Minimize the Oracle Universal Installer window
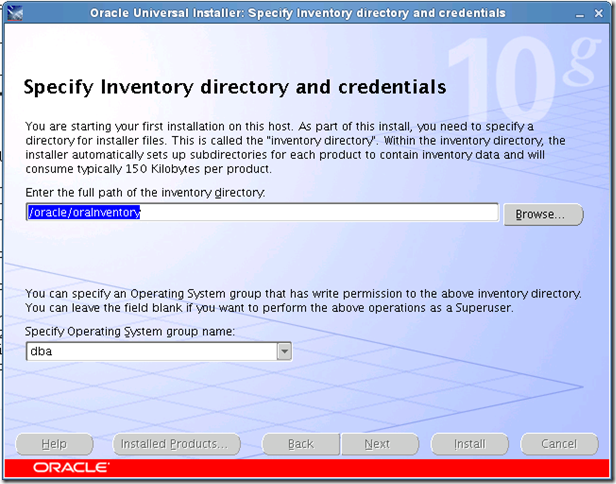Viewport: 616px width, 484px height. click(x=580, y=14)
